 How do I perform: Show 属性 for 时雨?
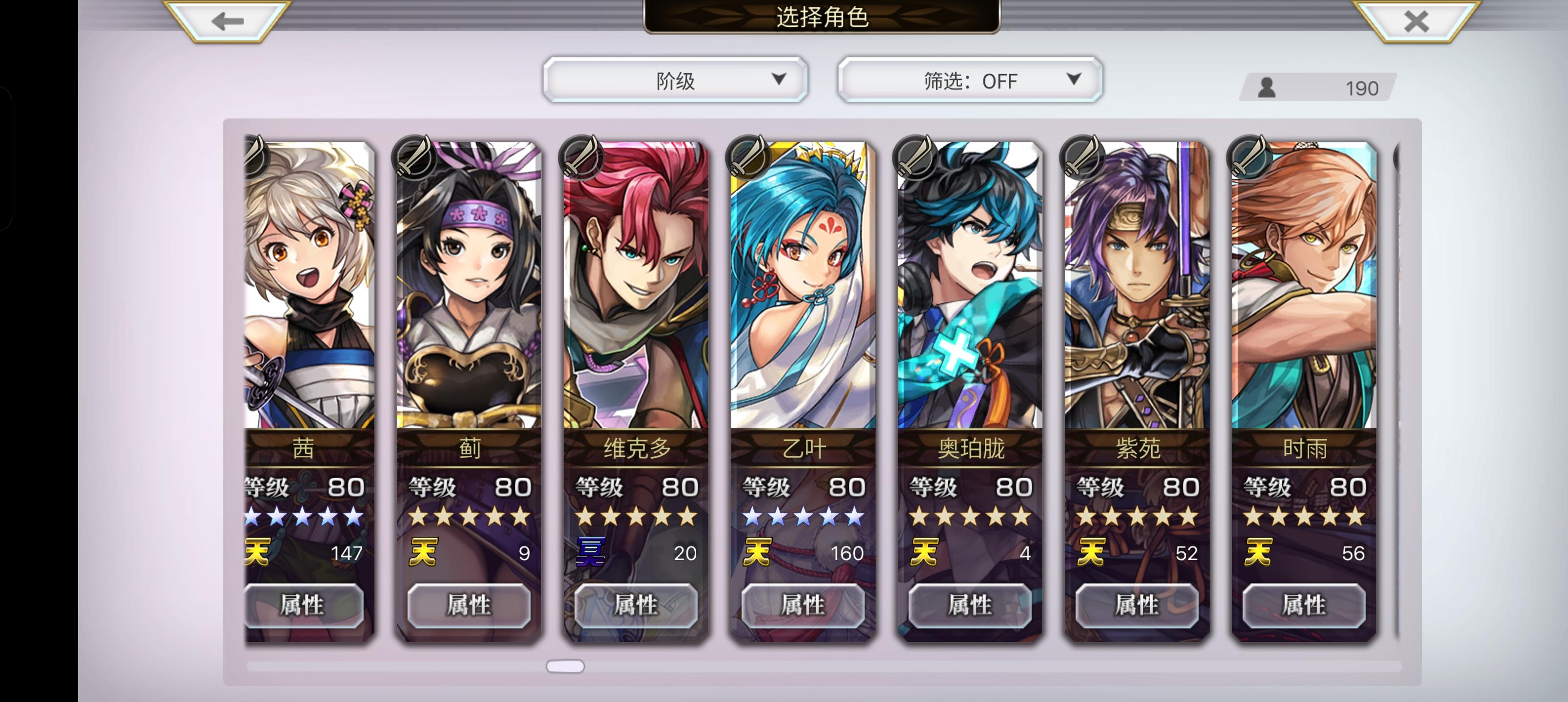[1304, 605]
